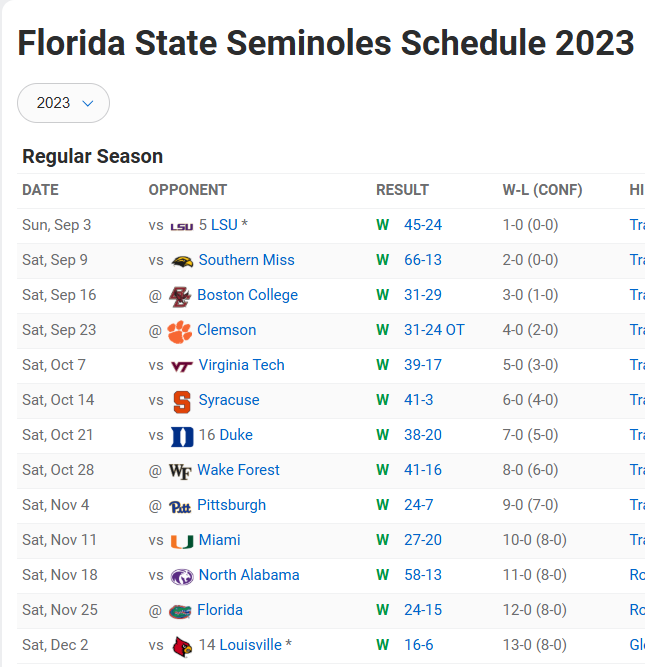645x667 pixels.
Task: Open the Wake Forest team link
Action: tap(238, 470)
